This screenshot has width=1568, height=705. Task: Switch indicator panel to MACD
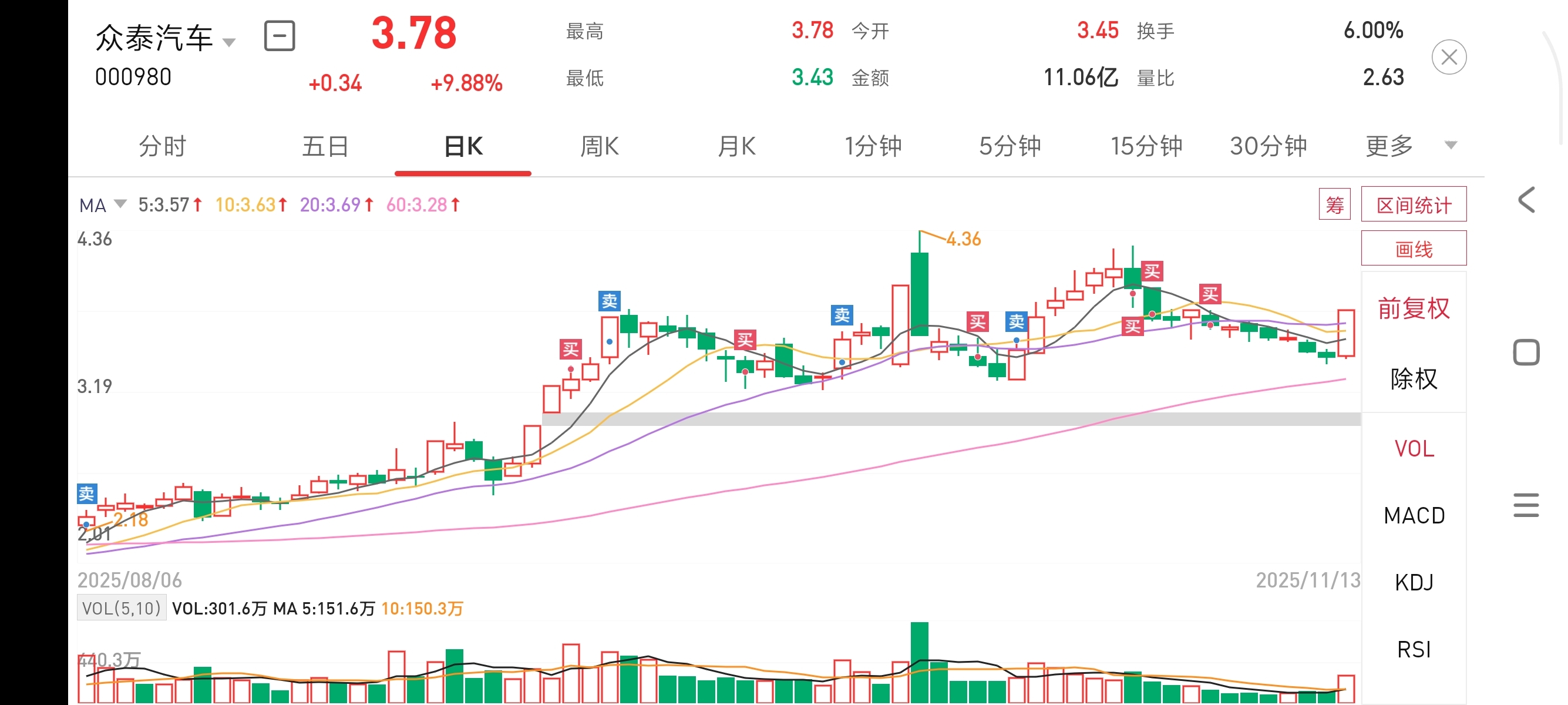tap(1414, 516)
